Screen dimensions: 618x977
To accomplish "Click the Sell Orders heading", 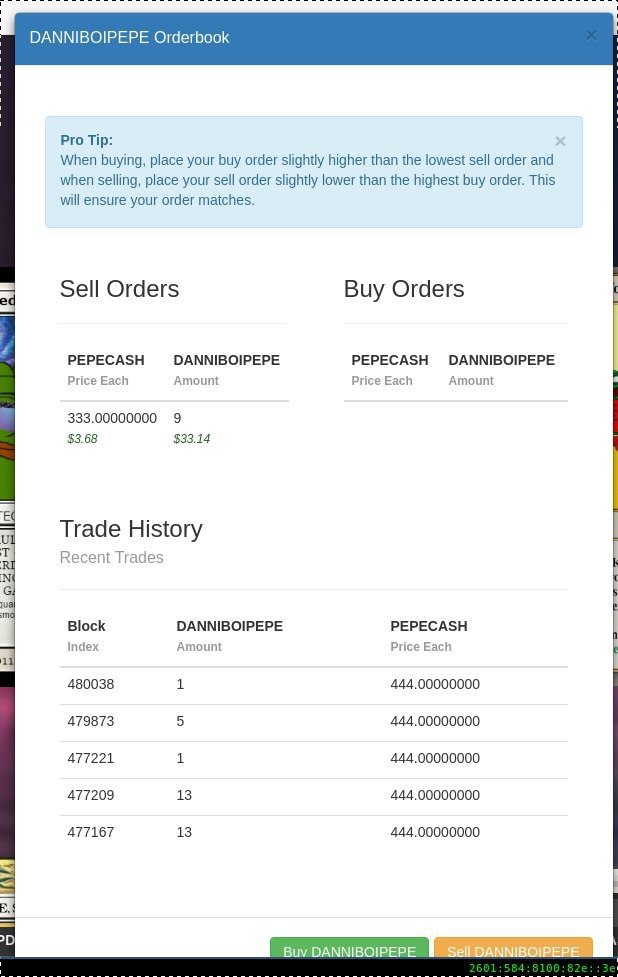I will click(120, 289).
